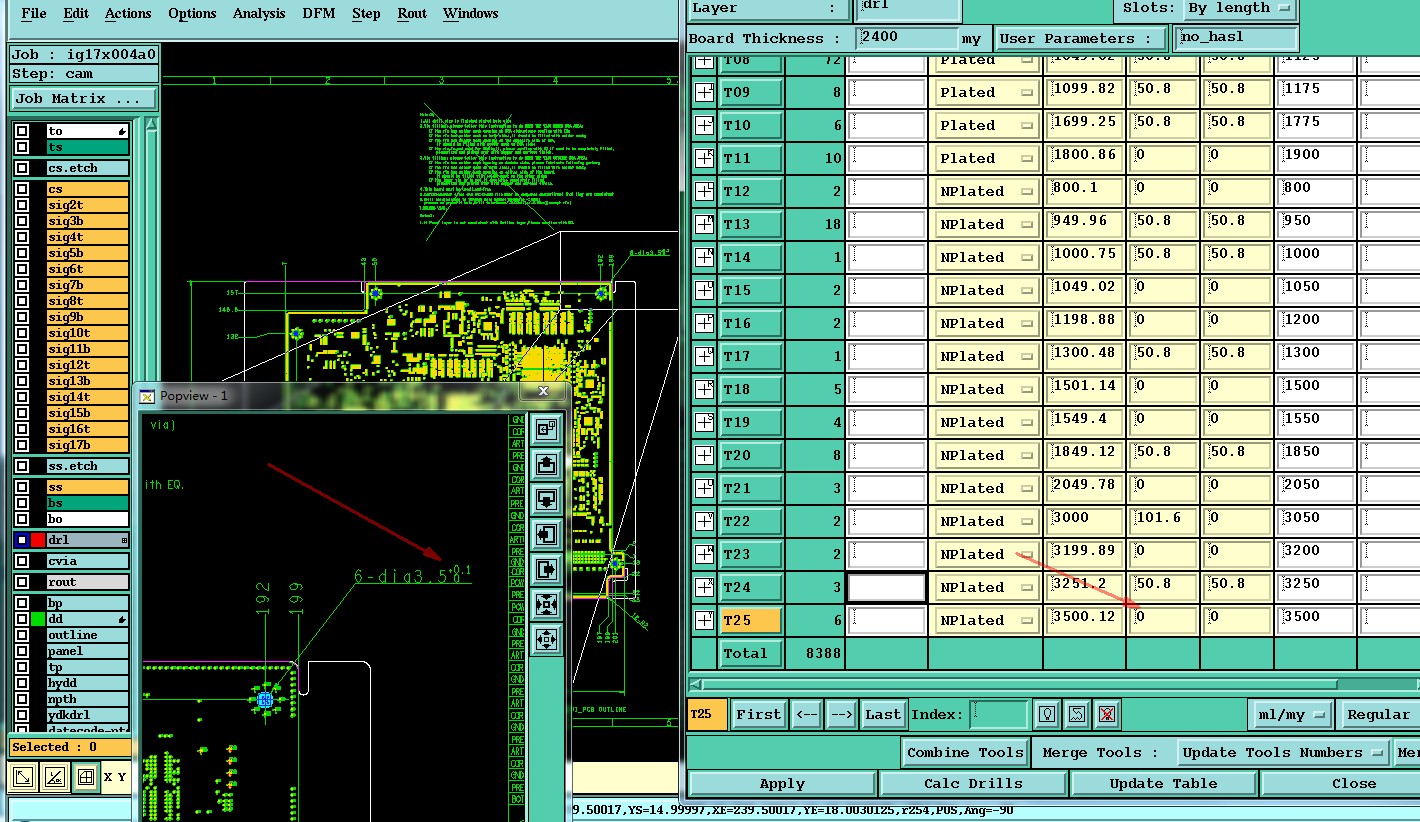Toggle the checkbox for layer sig2t
The height and width of the screenshot is (822, 1420).
[22, 205]
